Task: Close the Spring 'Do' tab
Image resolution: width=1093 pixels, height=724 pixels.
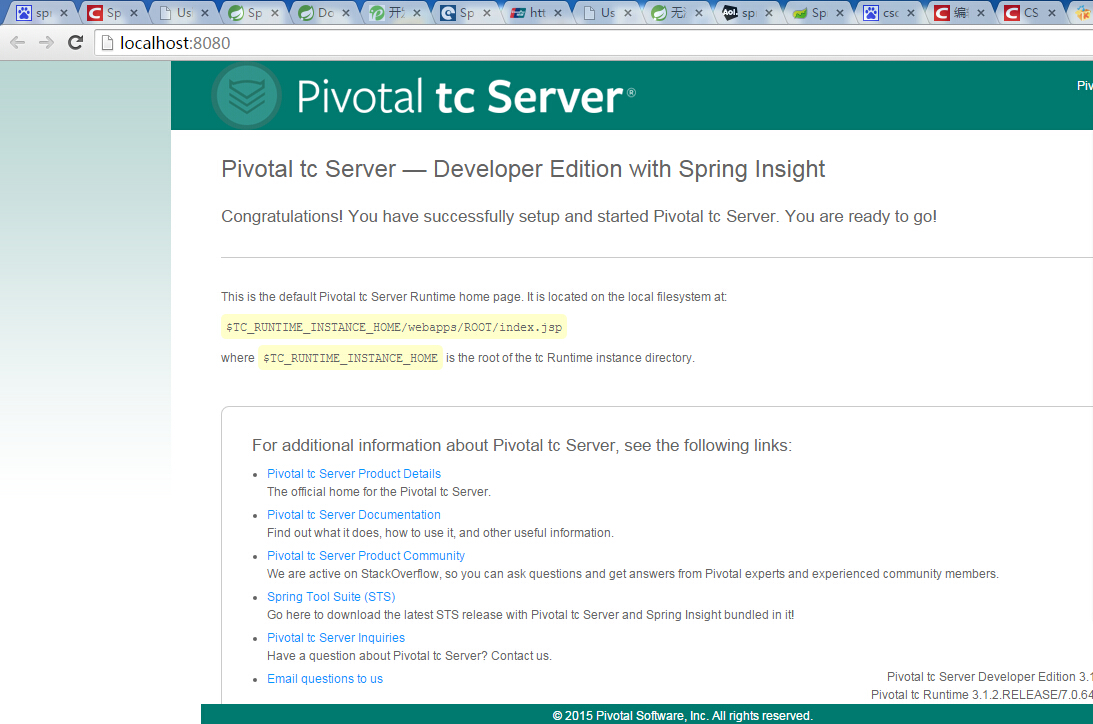Action: pos(346,13)
